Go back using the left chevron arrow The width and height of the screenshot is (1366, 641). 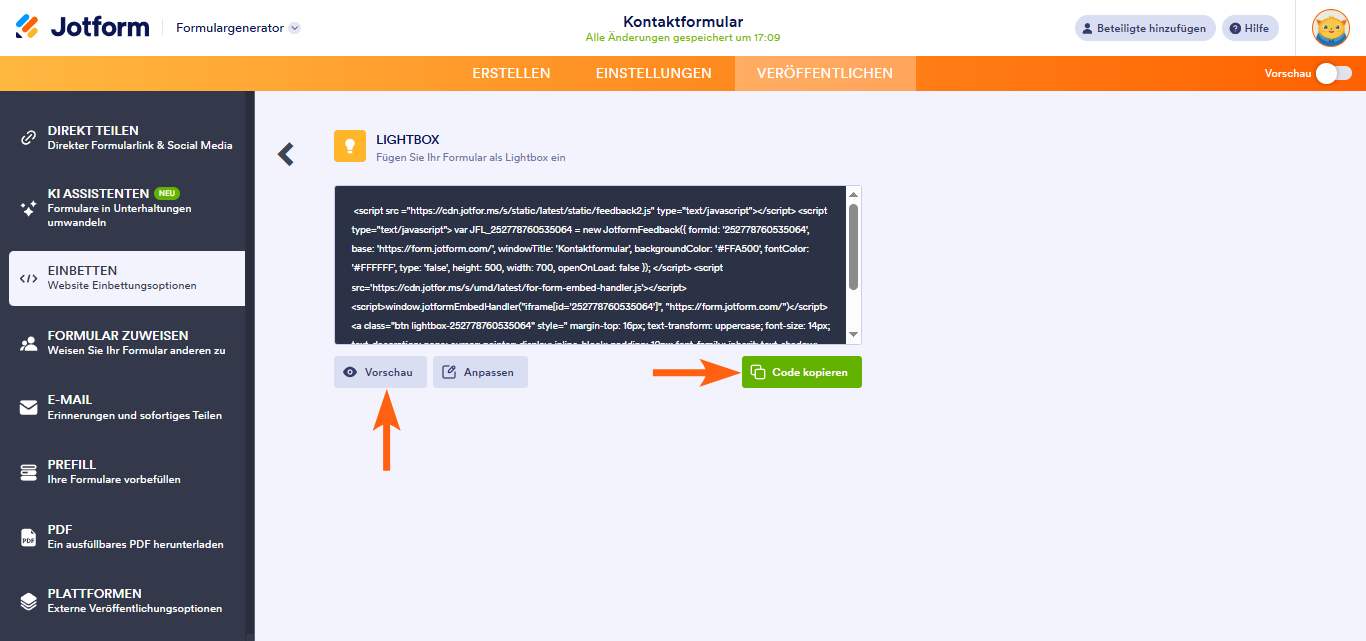pos(286,154)
